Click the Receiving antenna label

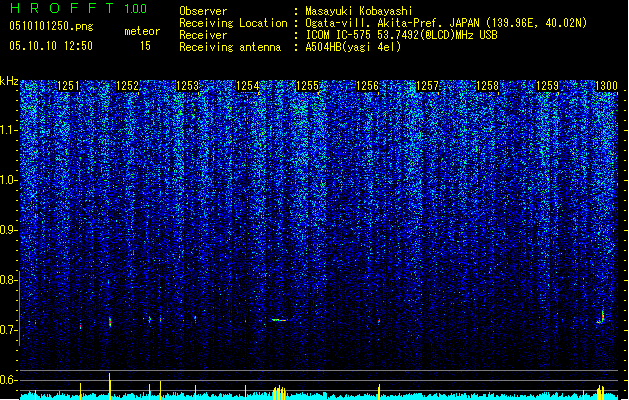tap(230, 47)
